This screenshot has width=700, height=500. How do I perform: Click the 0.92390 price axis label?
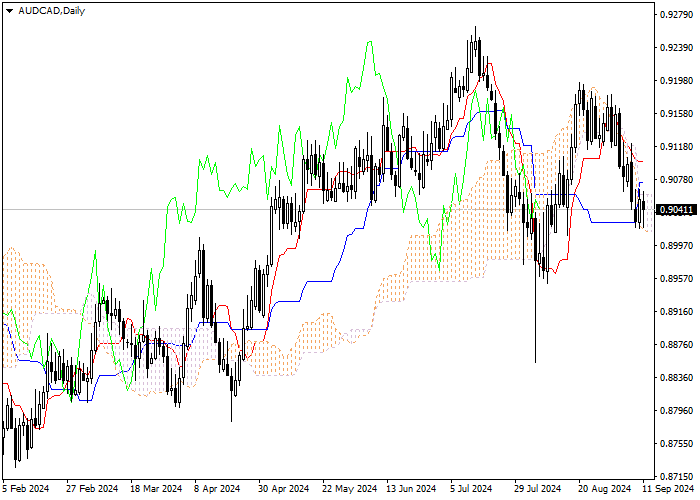coord(676,48)
